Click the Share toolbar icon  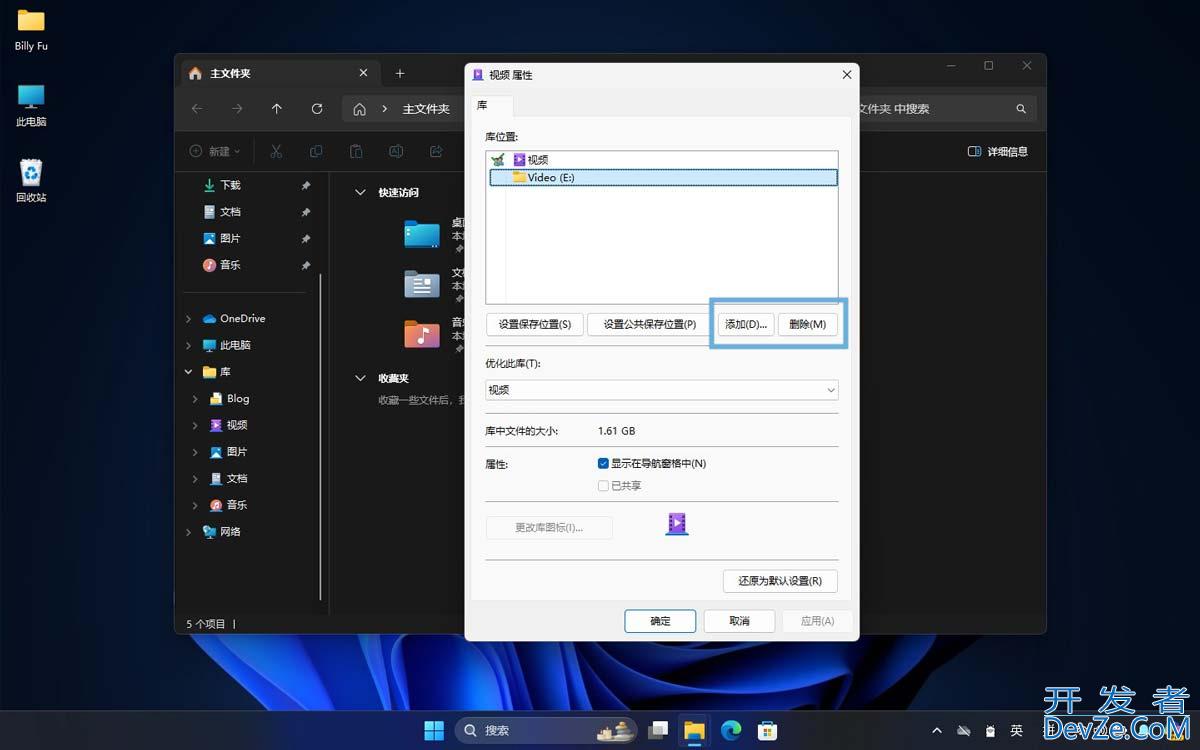pyautogui.click(x=436, y=152)
